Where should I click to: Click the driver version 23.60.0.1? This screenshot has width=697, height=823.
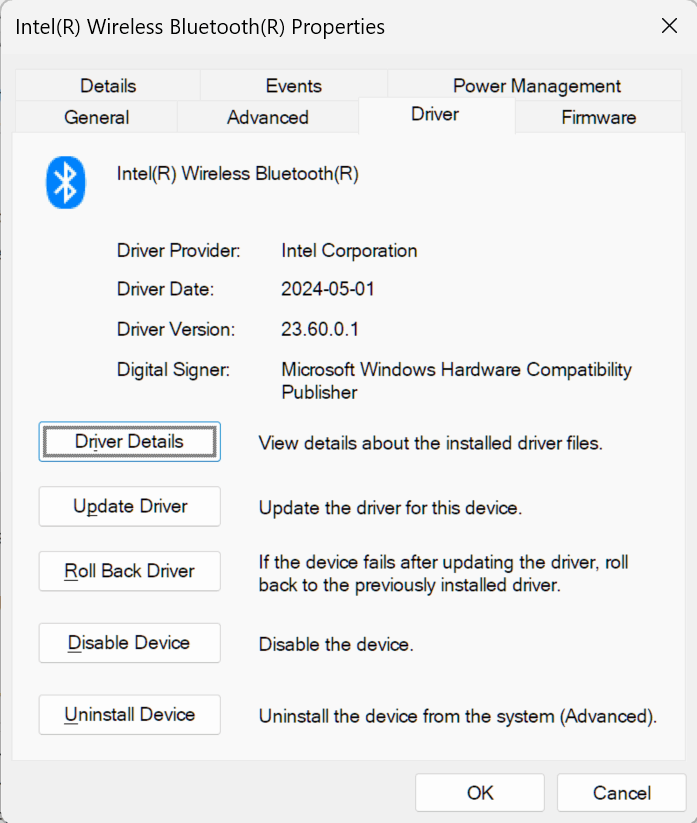click(320, 330)
